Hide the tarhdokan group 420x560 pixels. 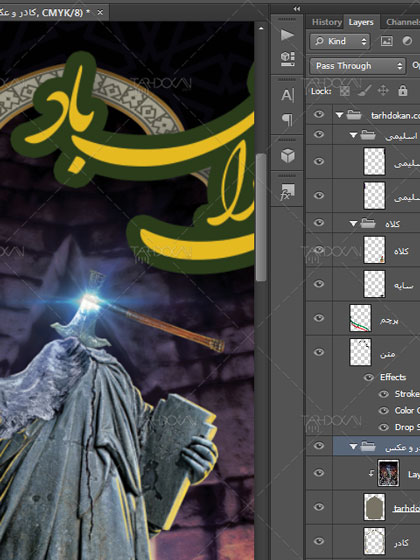[319, 114]
